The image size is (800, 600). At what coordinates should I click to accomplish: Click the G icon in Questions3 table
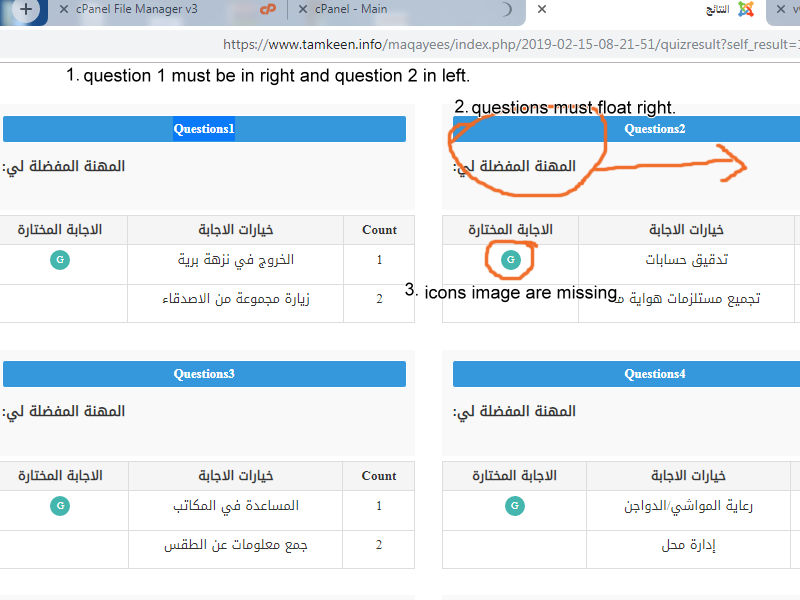[60, 506]
